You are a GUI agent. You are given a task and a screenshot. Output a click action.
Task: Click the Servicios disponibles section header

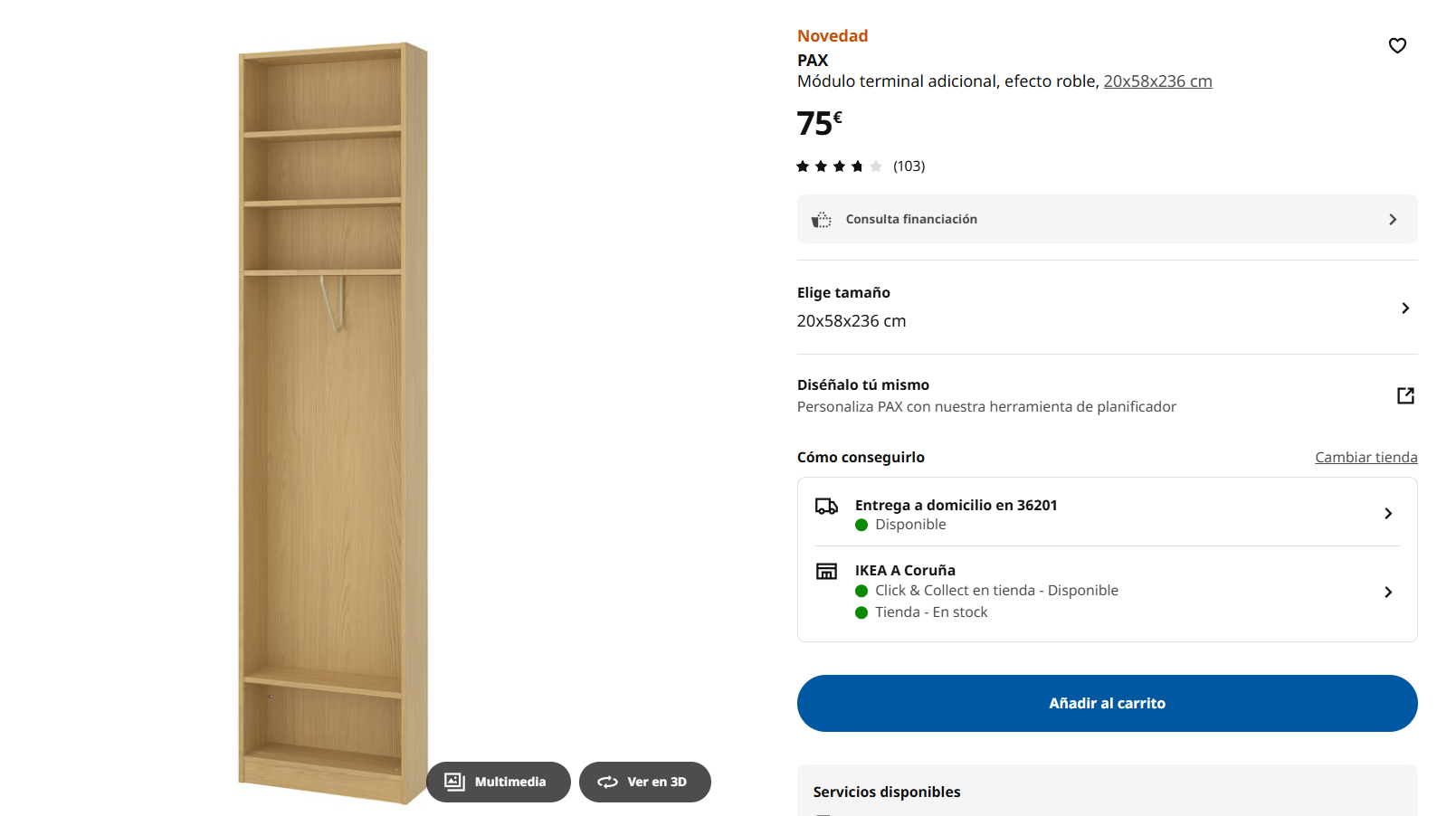(x=887, y=792)
